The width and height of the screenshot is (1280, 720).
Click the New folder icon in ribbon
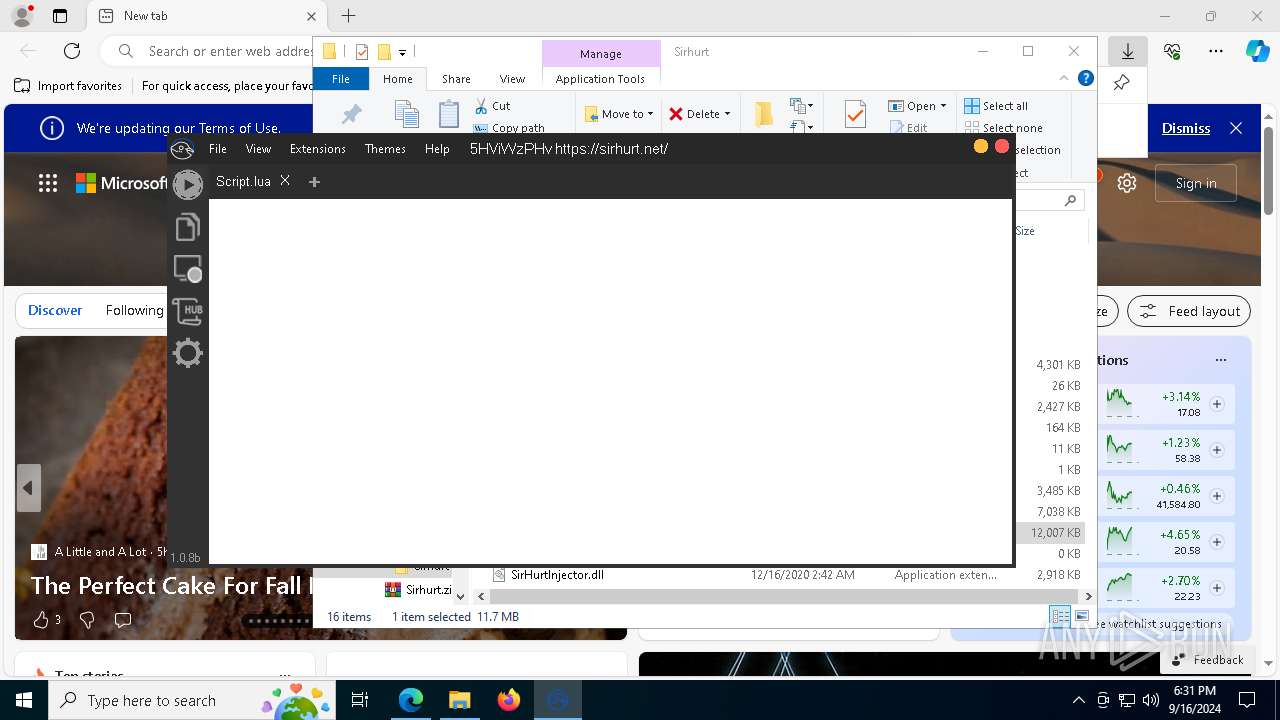[x=764, y=114]
